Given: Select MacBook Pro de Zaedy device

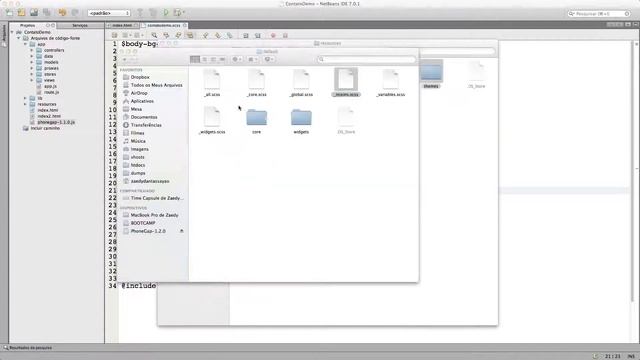Looking at the screenshot, I should 154,215.
